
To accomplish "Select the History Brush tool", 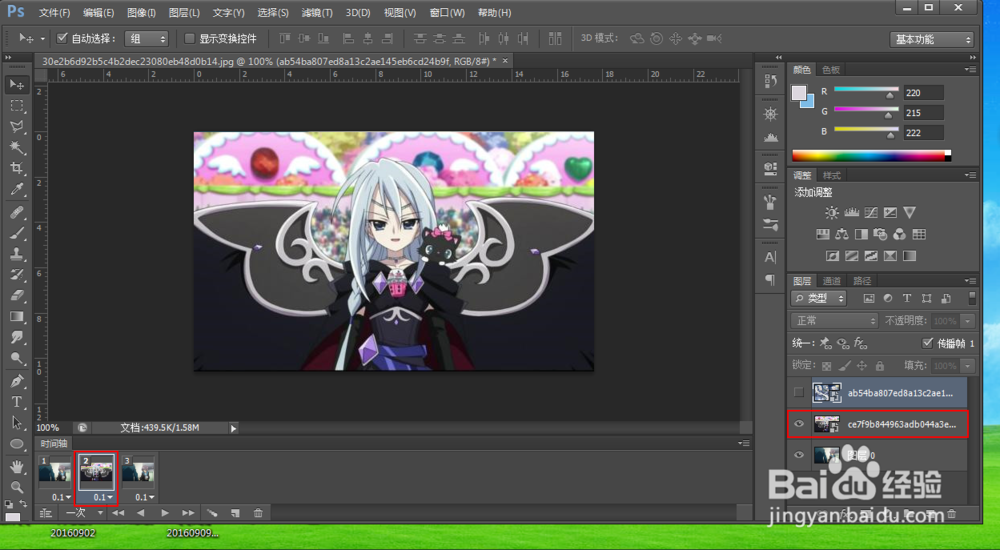I will tap(17, 274).
